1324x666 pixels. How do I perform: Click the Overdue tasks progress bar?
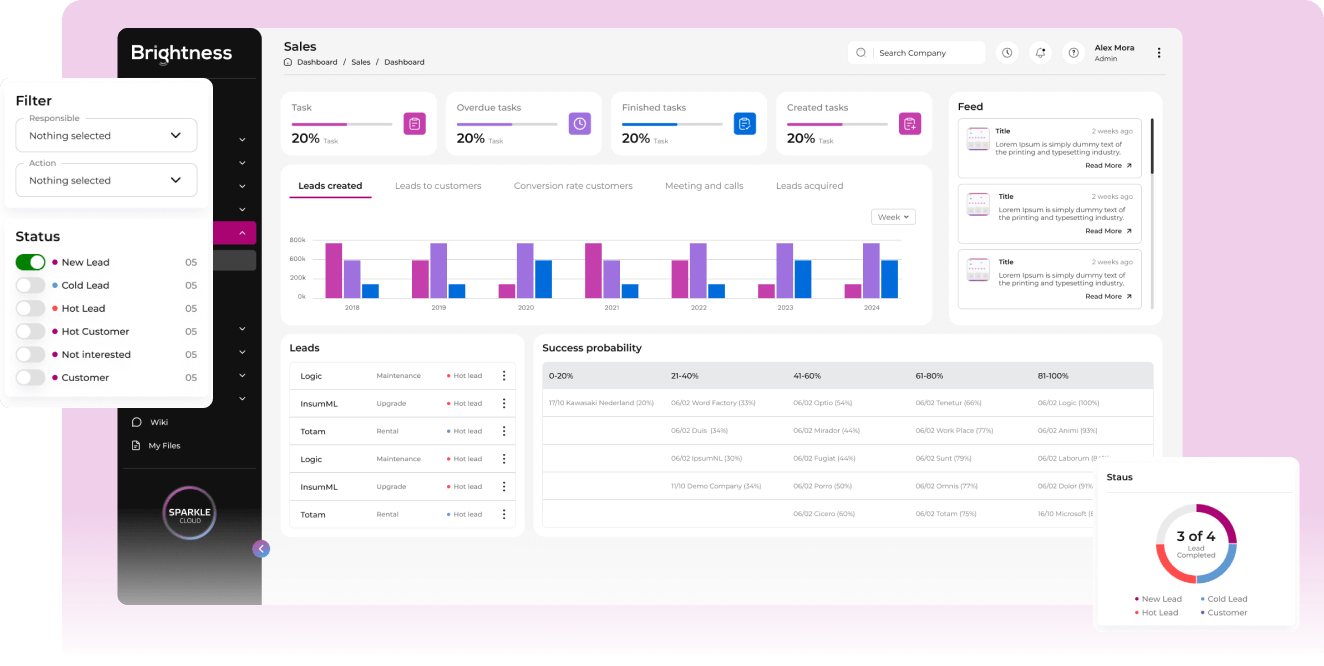507,124
